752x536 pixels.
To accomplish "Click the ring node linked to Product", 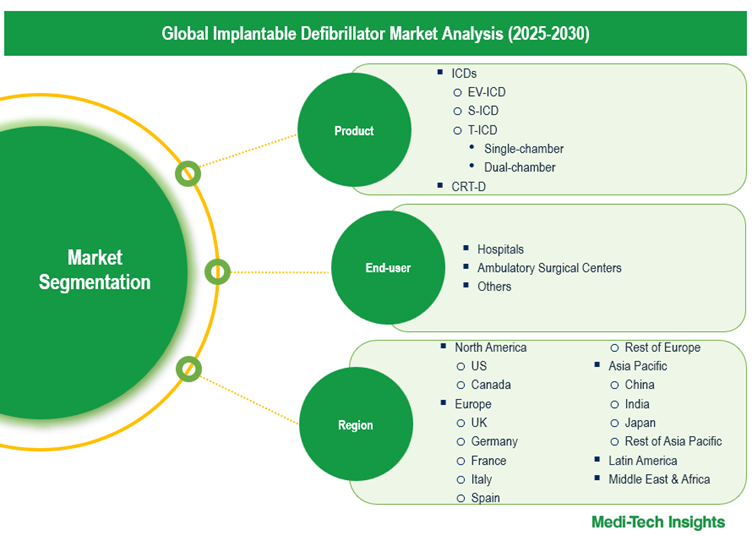I will (188, 174).
